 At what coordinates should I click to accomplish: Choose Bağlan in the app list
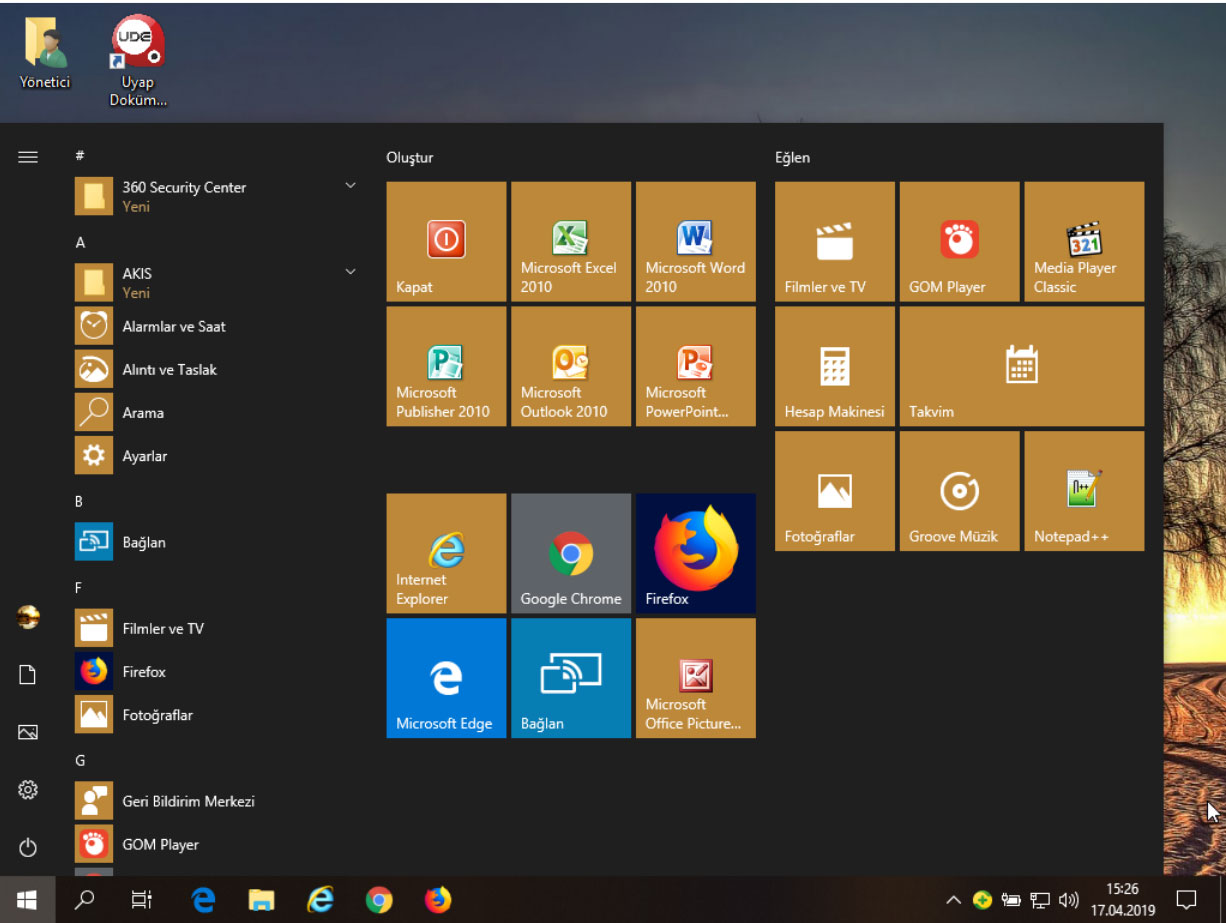[216, 542]
